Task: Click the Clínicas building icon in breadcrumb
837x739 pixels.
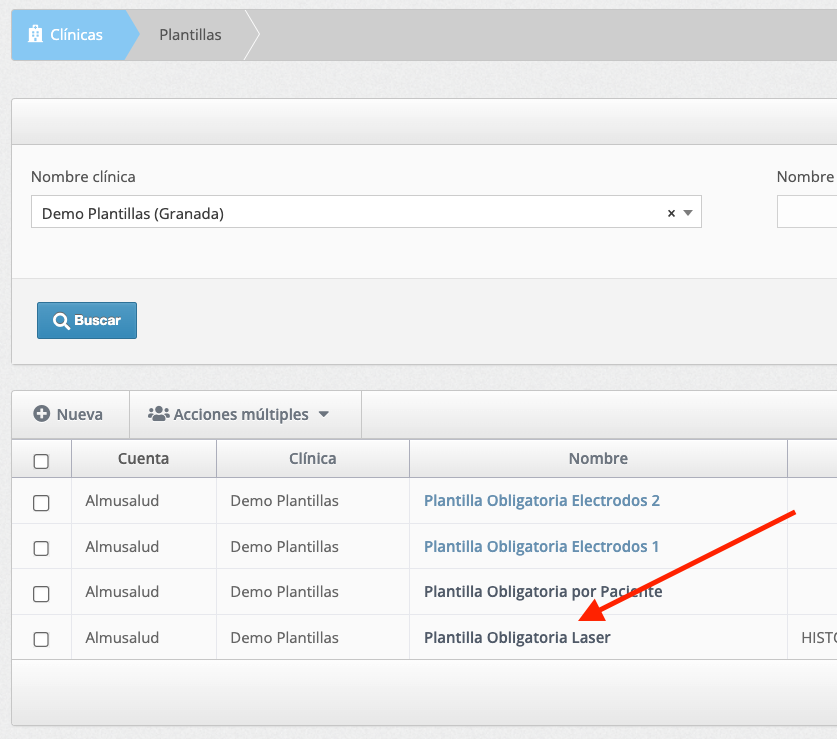Action: click(35, 34)
